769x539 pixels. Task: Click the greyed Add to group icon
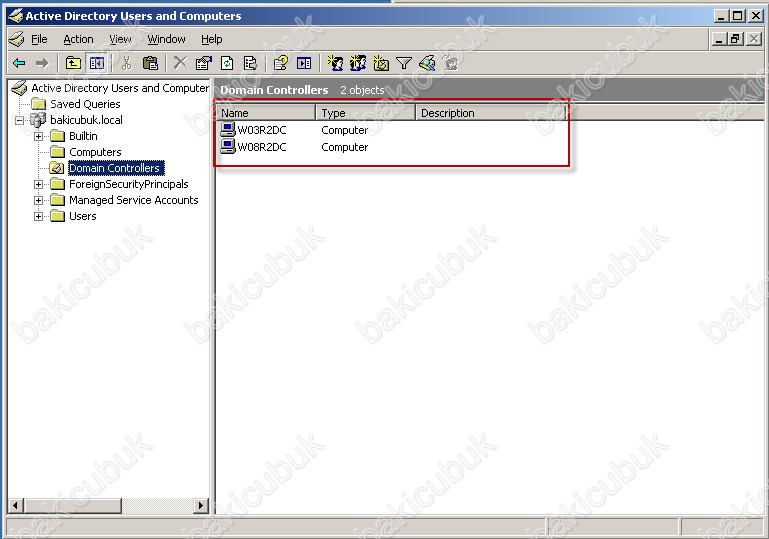tap(451, 63)
